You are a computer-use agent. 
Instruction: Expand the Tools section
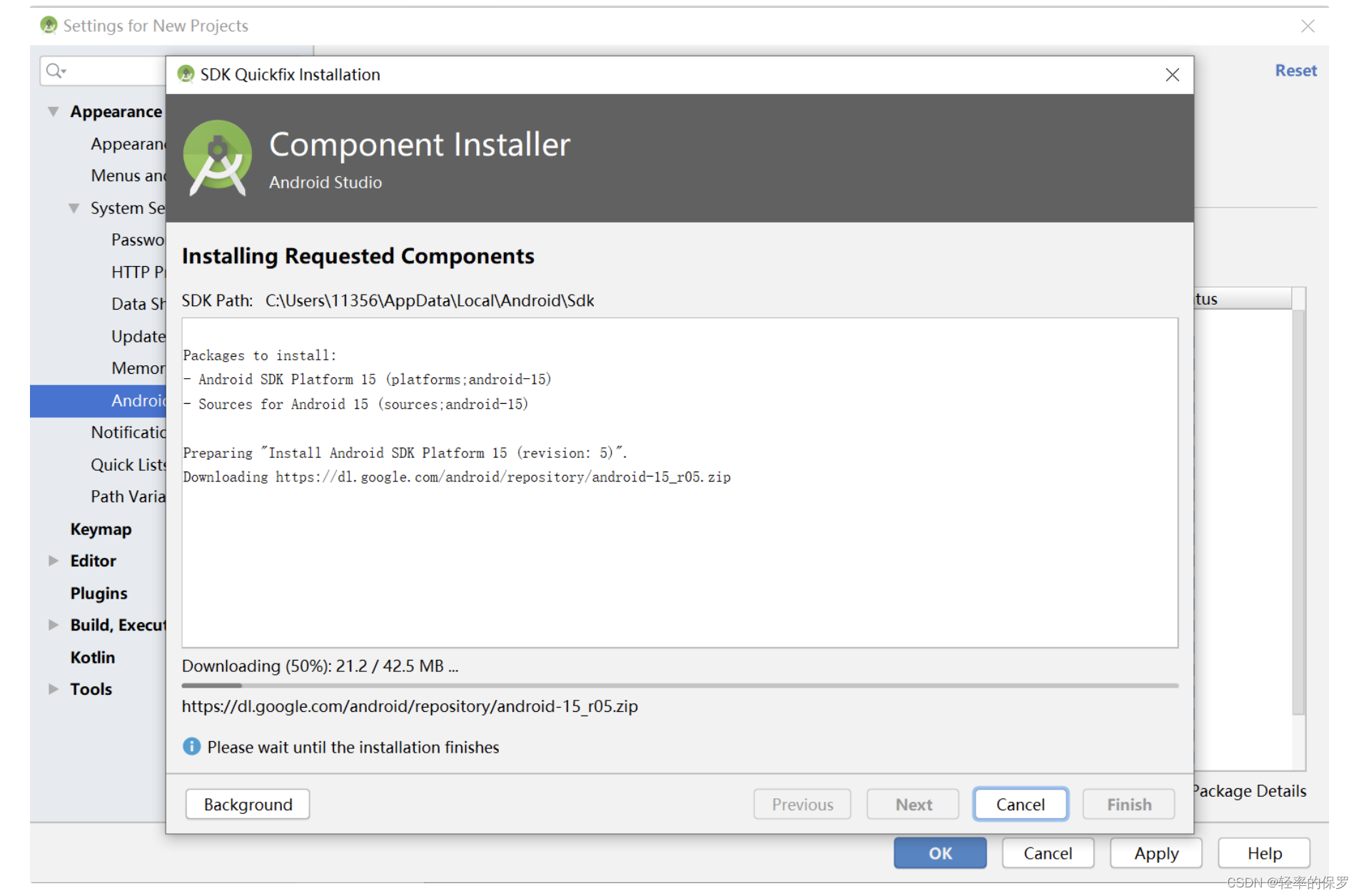coord(53,689)
